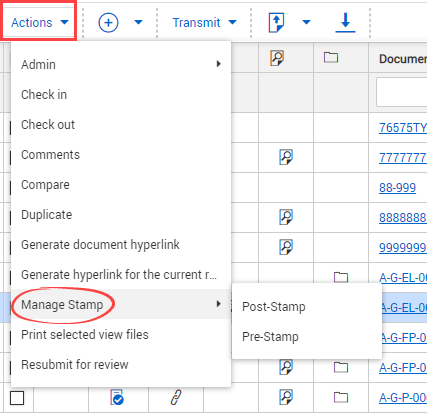The image size is (427, 413).
Task: Open preview icon in 8888888 row
Action: [x=286, y=217]
